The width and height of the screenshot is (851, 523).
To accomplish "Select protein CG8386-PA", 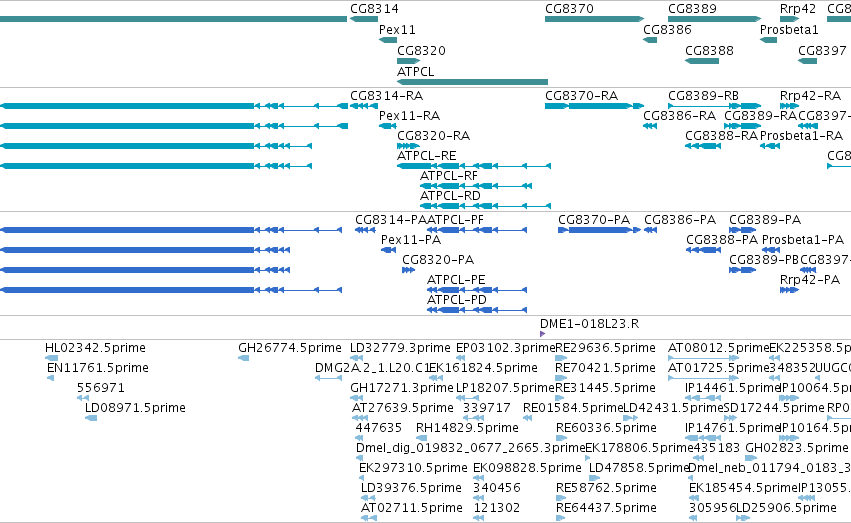I will pos(679,220).
